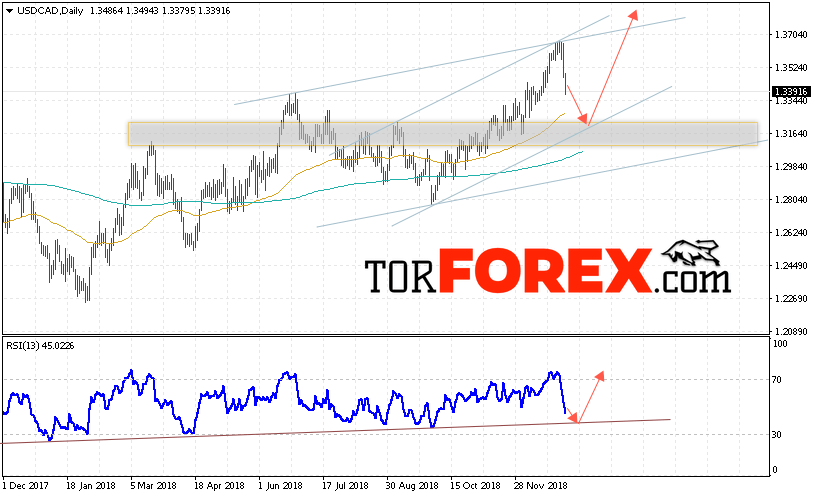This screenshot has width=815, height=497.
Task: Select the 1.34864 open price value
Action: [106, 11]
